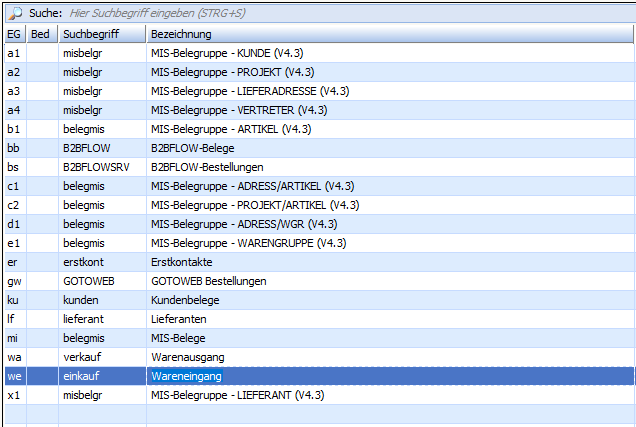
Task: Click search term erstkont
Action: pos(83,262)
